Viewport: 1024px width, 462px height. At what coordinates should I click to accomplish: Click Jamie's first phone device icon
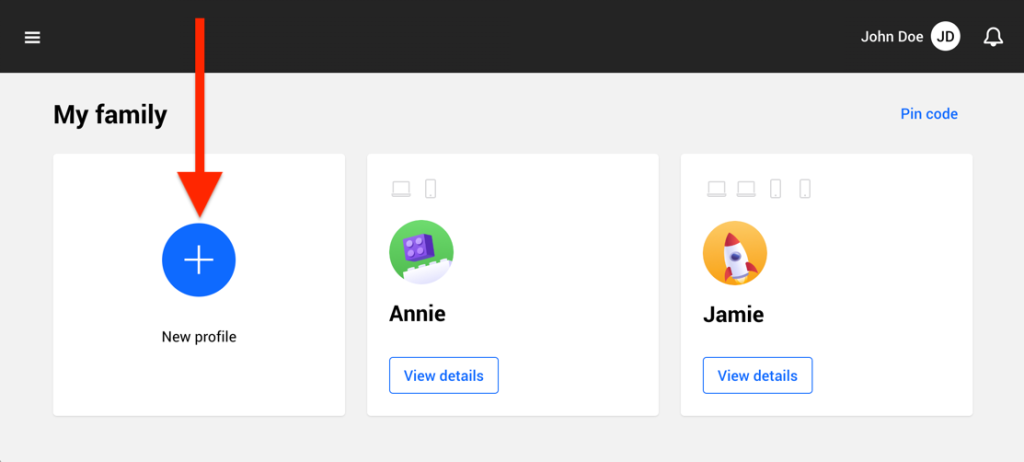point(775,189)
